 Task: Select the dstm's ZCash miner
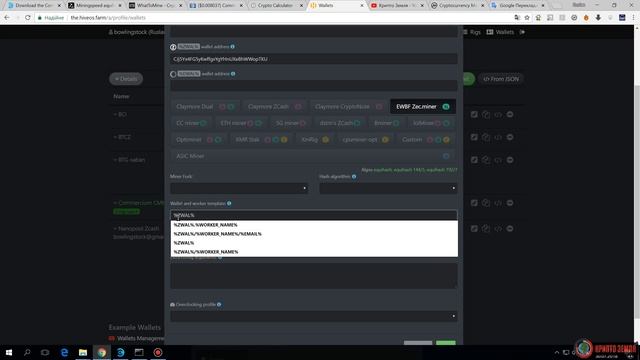pos(340,123)
